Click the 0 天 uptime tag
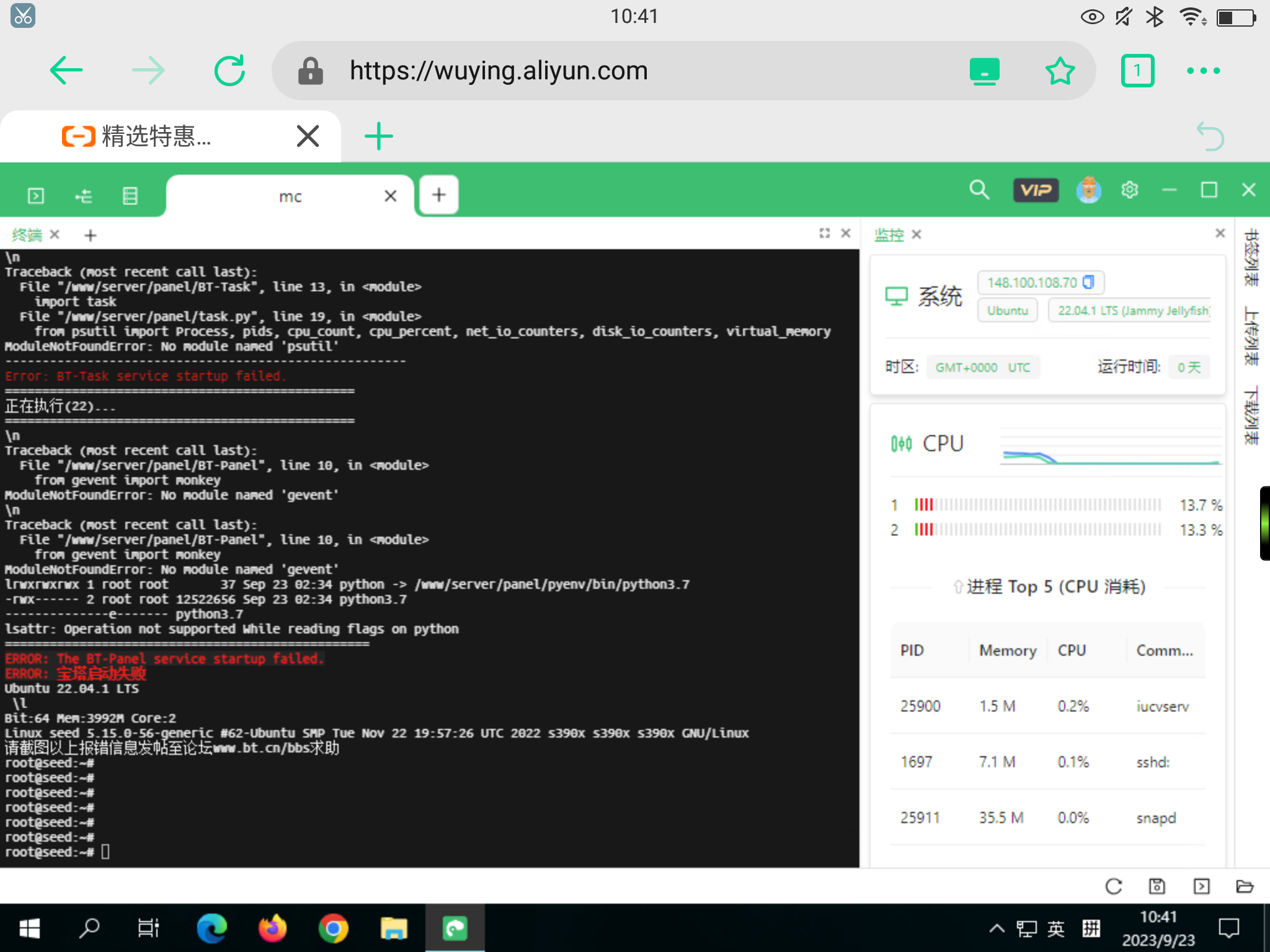Screen dimensions: 1270x952 (x=1189, y=368)
